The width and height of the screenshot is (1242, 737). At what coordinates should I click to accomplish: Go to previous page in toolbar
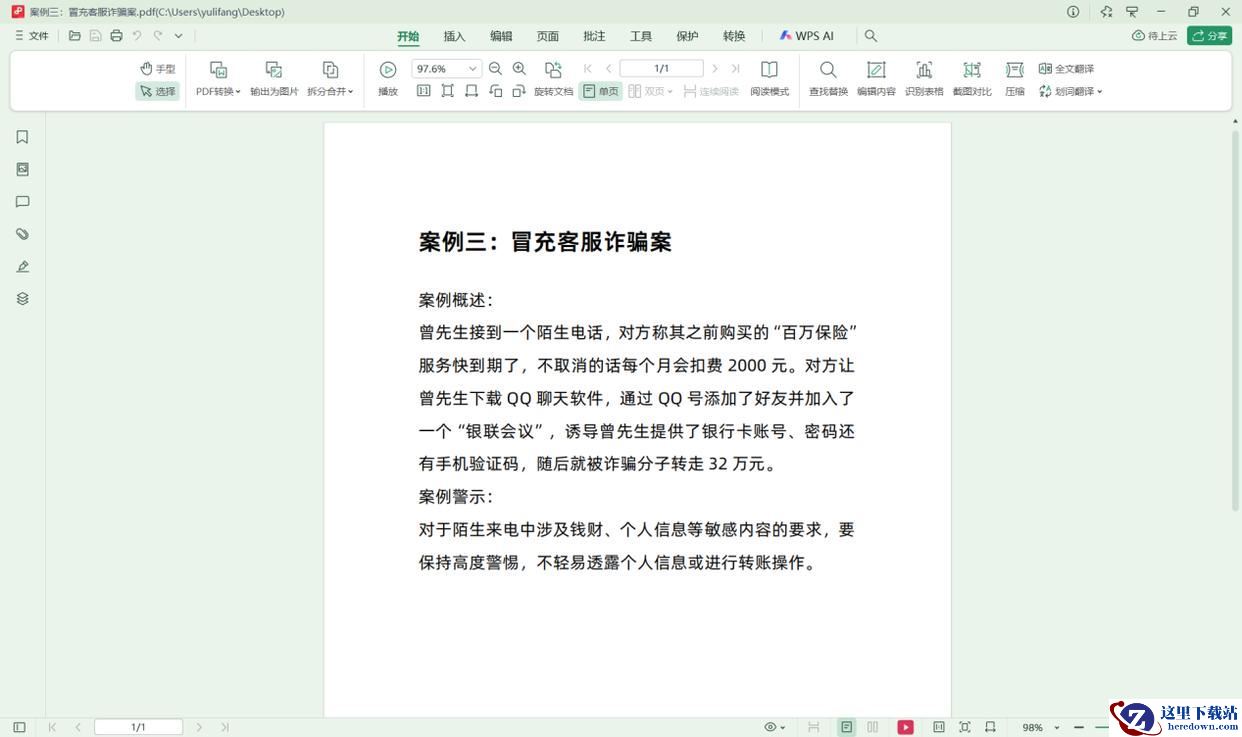tap(608, 69)
